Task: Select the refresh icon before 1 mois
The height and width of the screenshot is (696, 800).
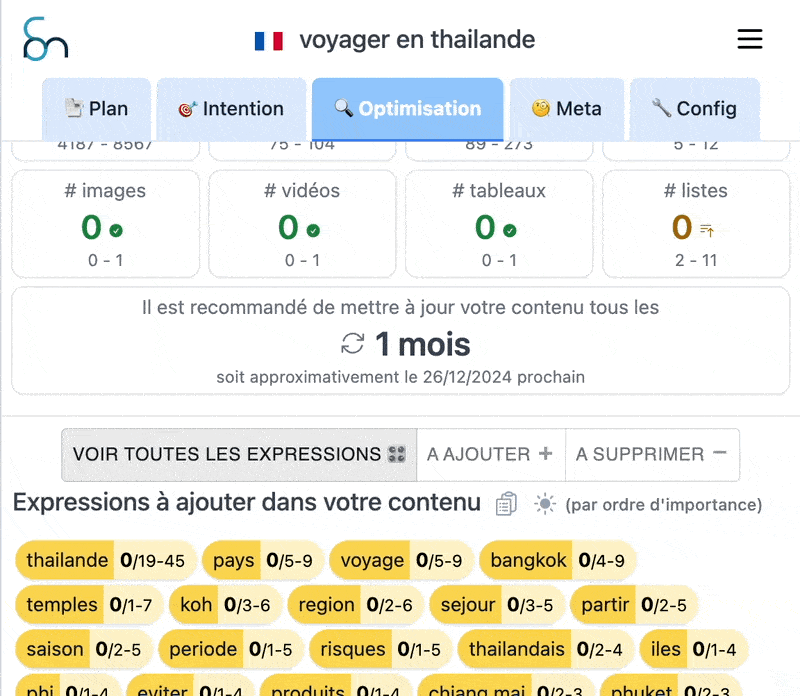Action: (350, 344)
